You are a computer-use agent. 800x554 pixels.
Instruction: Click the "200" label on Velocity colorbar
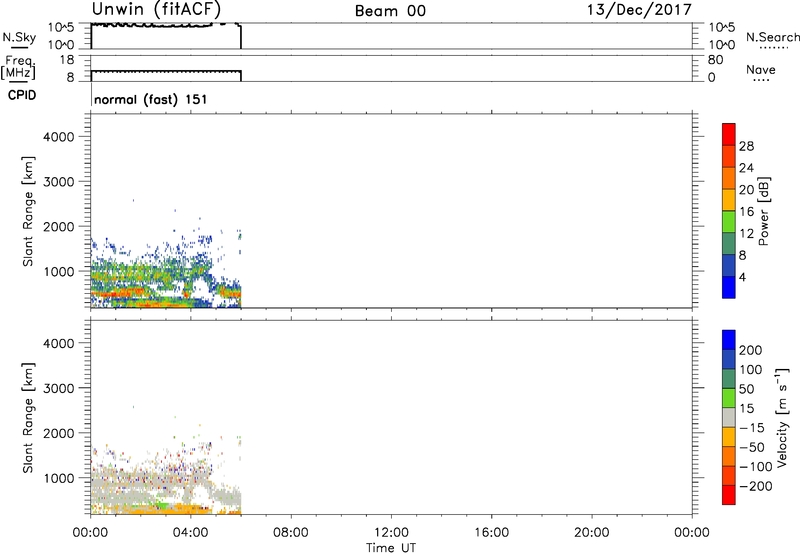pyautogui.click(x=751, y=350)
